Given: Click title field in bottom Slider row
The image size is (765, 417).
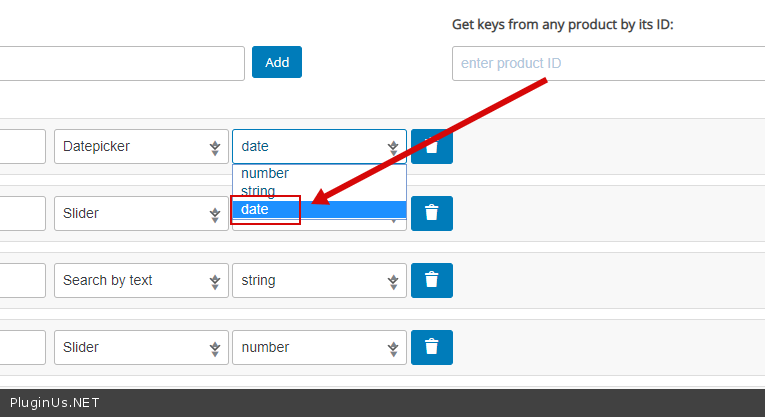Looking at the screenshot, I should pos(22,347).
